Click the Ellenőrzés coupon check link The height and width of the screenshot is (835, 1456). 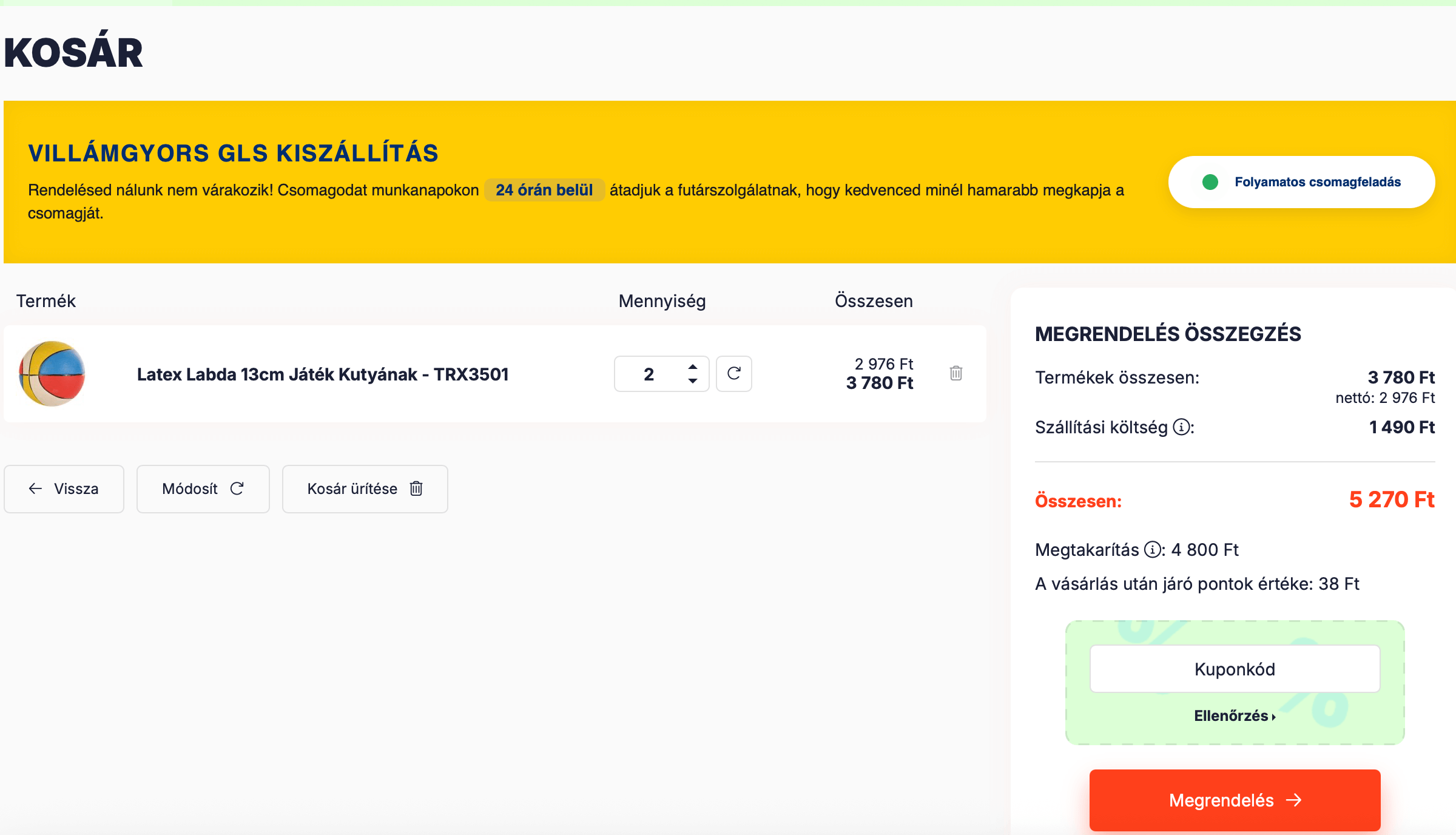1235,716
